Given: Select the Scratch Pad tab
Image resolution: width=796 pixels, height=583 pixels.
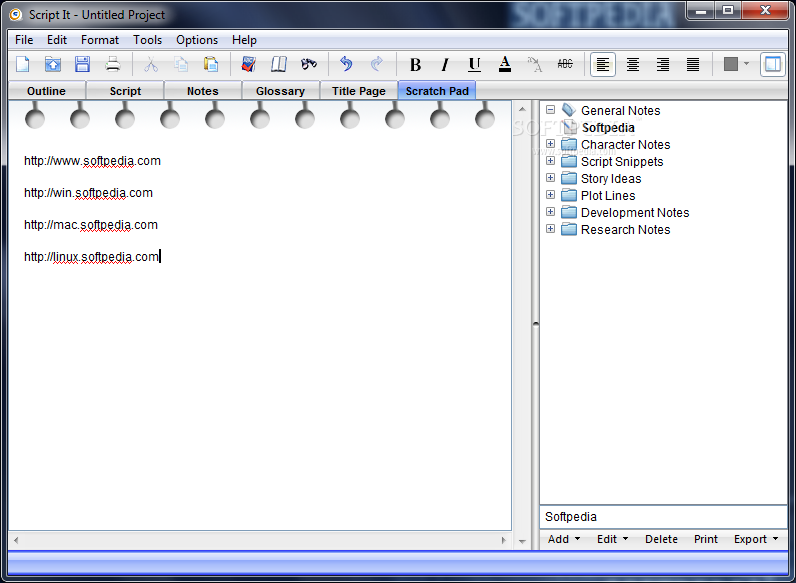Looking at the screenshot, I should 437,91.
